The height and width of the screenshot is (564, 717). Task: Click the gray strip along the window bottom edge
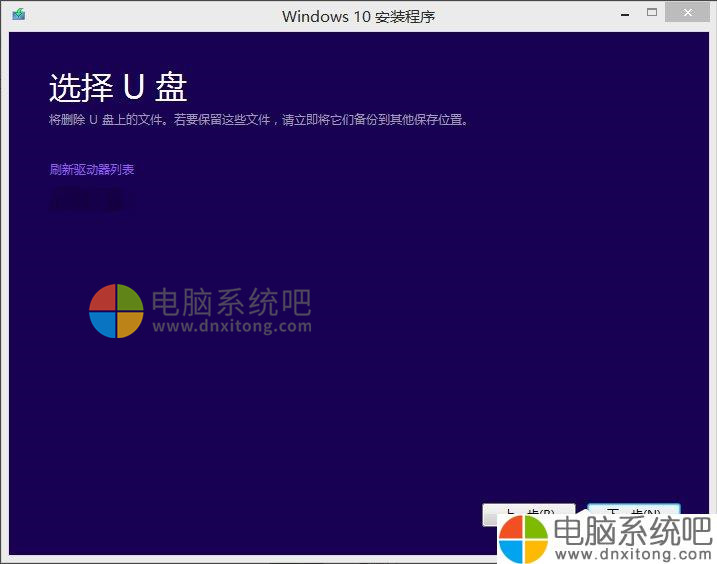(250, 558)
